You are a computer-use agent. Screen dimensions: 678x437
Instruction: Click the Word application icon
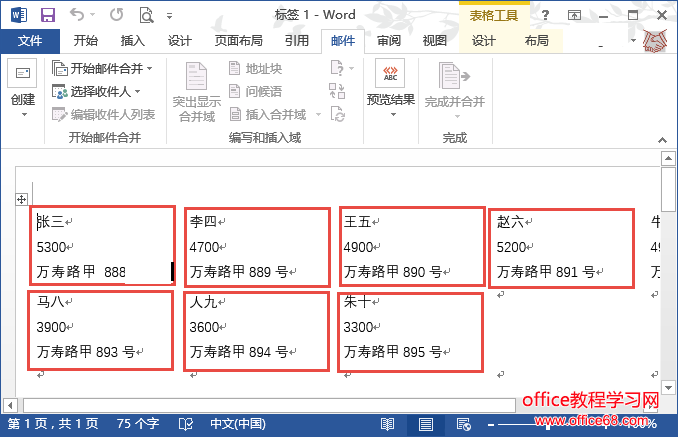pyautogui.click(x=19, y=15)
